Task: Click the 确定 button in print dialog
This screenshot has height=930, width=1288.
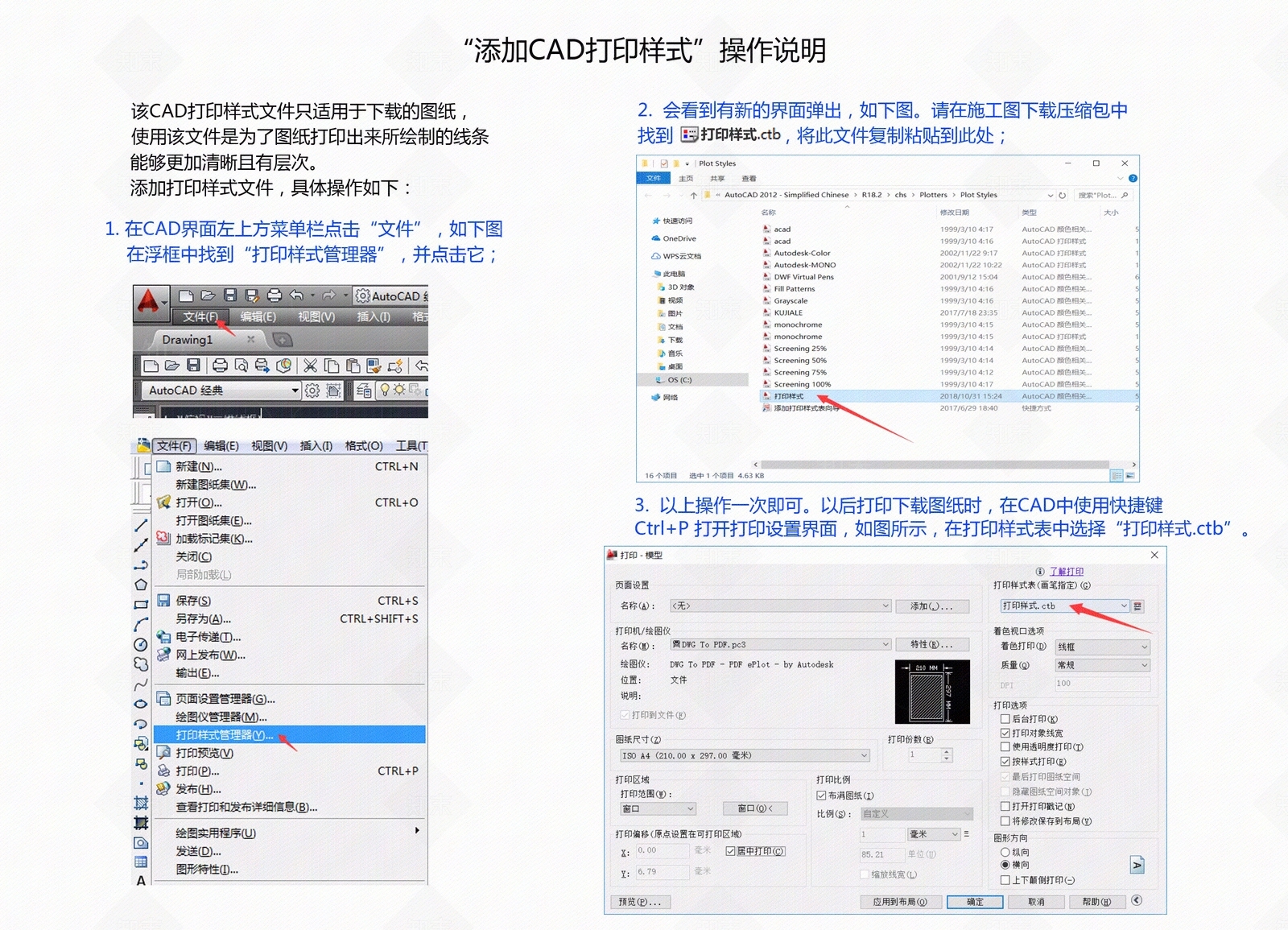Action: point(975,902)
